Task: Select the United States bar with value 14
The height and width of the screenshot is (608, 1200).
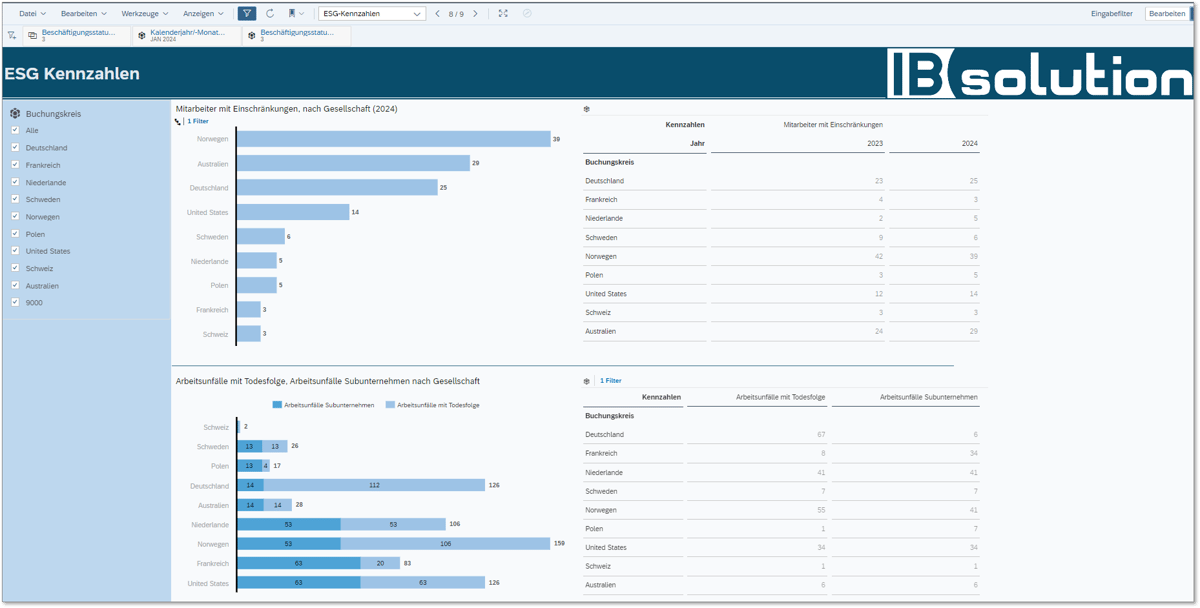Action: point(293,212)
